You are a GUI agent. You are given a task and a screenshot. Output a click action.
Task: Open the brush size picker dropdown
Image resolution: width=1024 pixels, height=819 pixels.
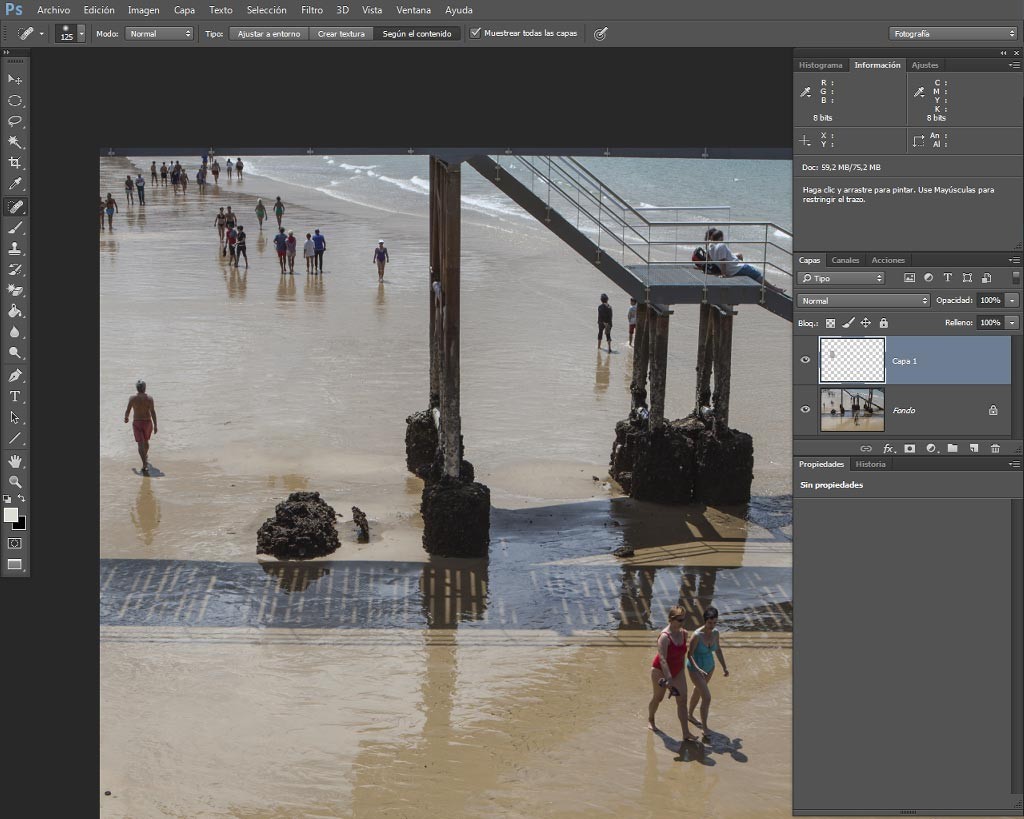[x=81, y=33]
